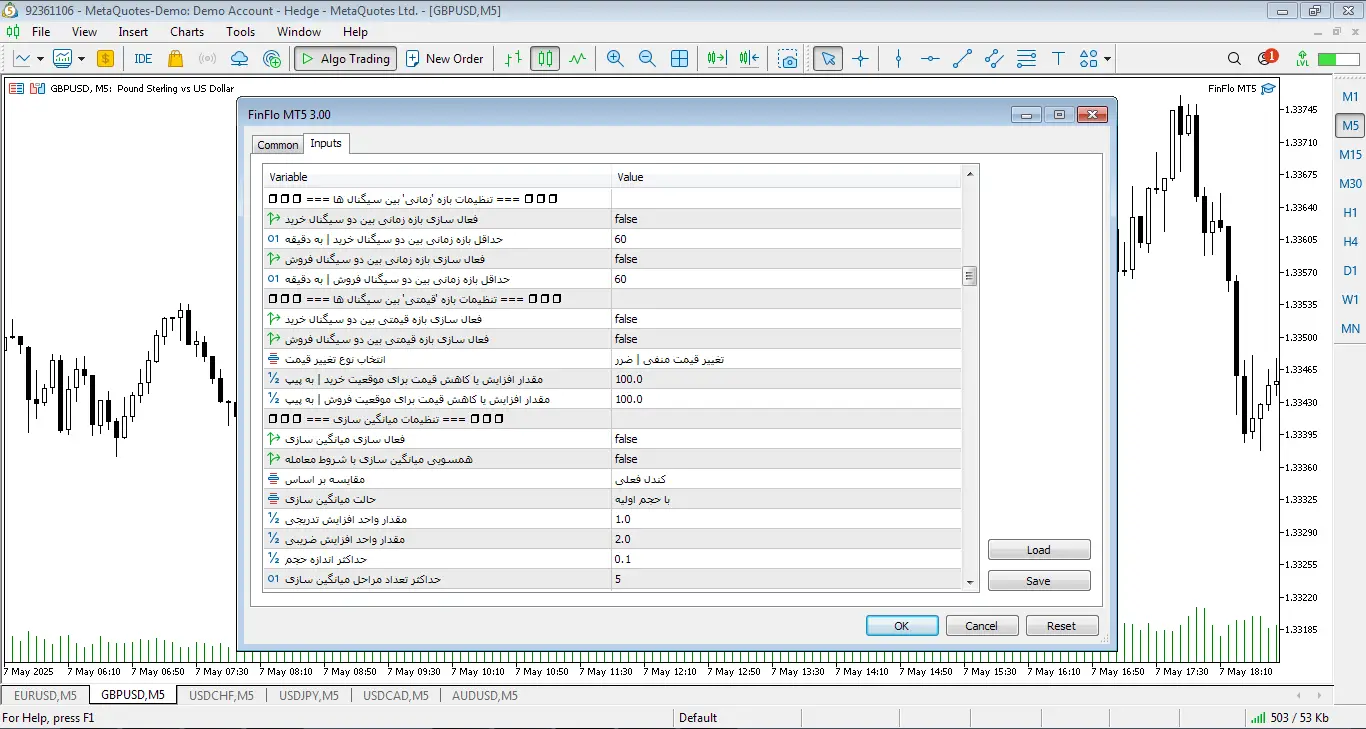Click the Load button

1039,550
